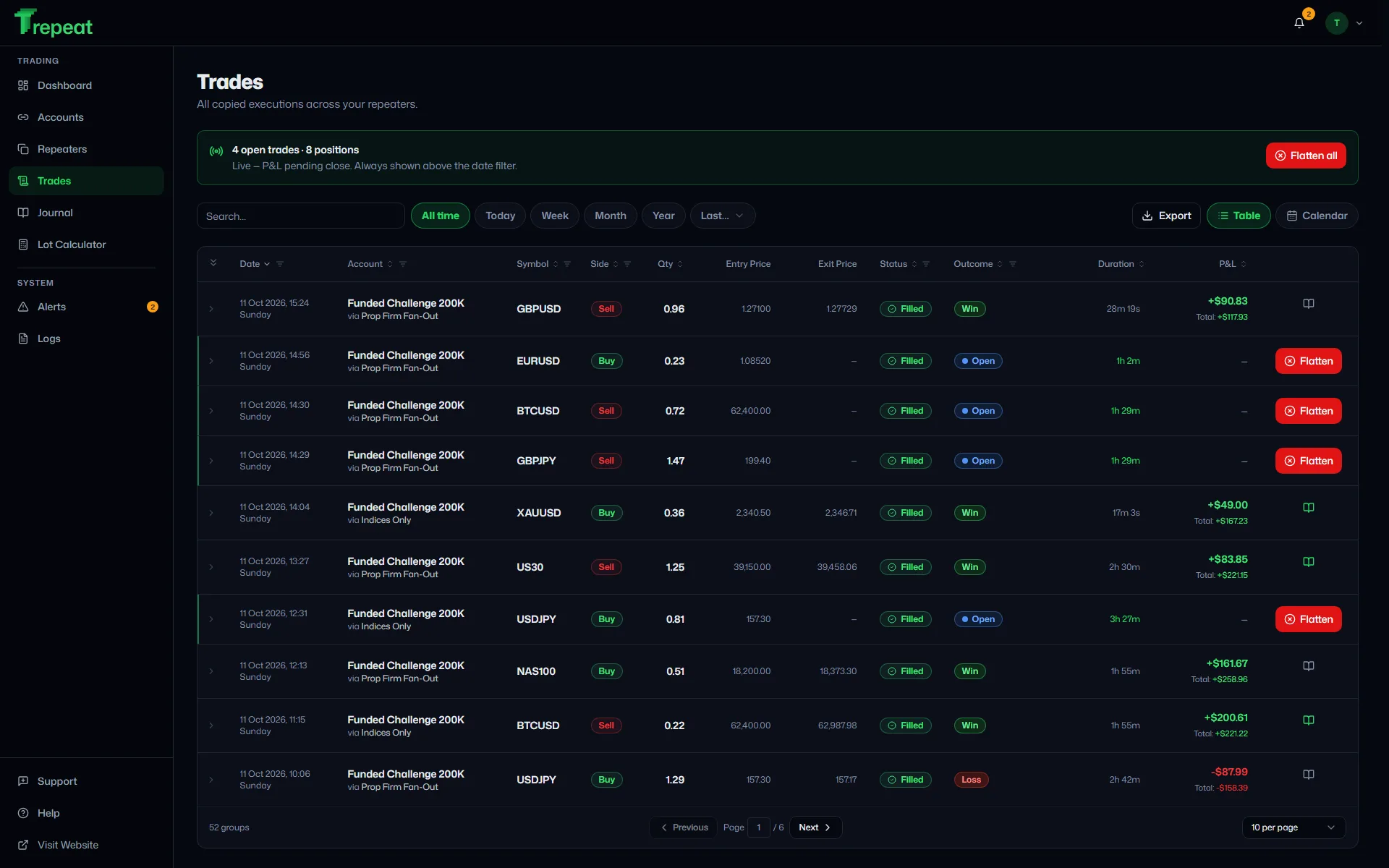Screen dimensions: 1389x868
Task: Export the trades
Action: [1166, 216]
